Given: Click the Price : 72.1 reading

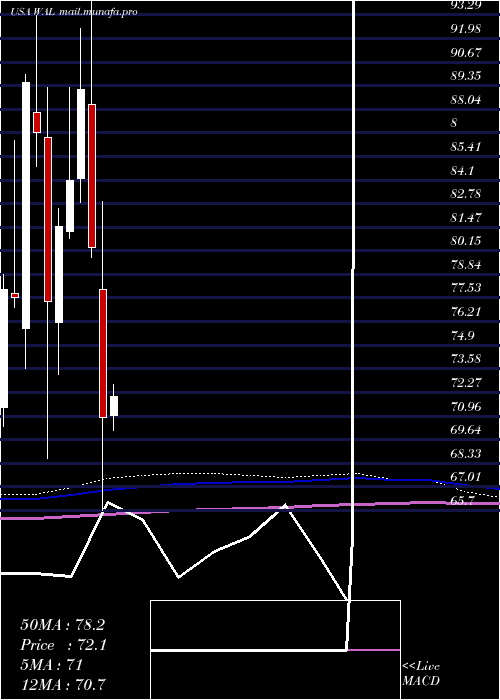Looking at the screenshot, I should click(x=63, y=645).
